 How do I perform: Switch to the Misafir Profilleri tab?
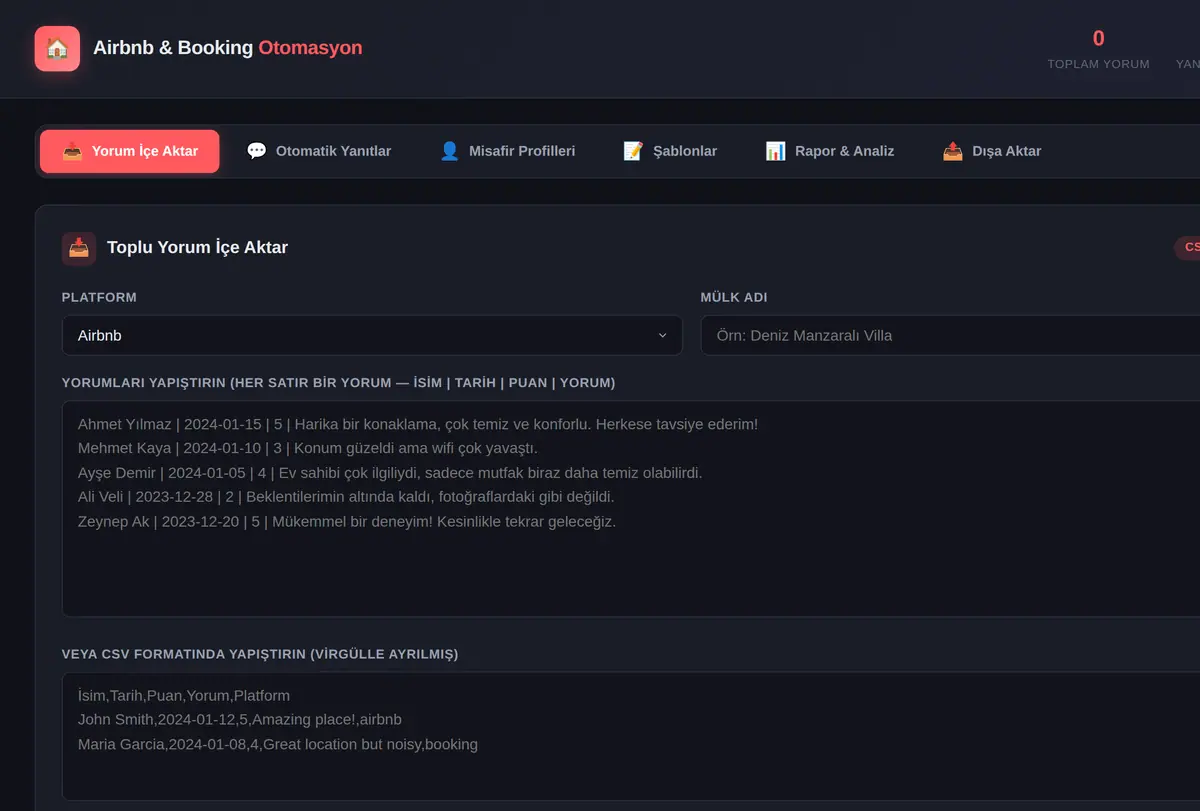(508, 151)
